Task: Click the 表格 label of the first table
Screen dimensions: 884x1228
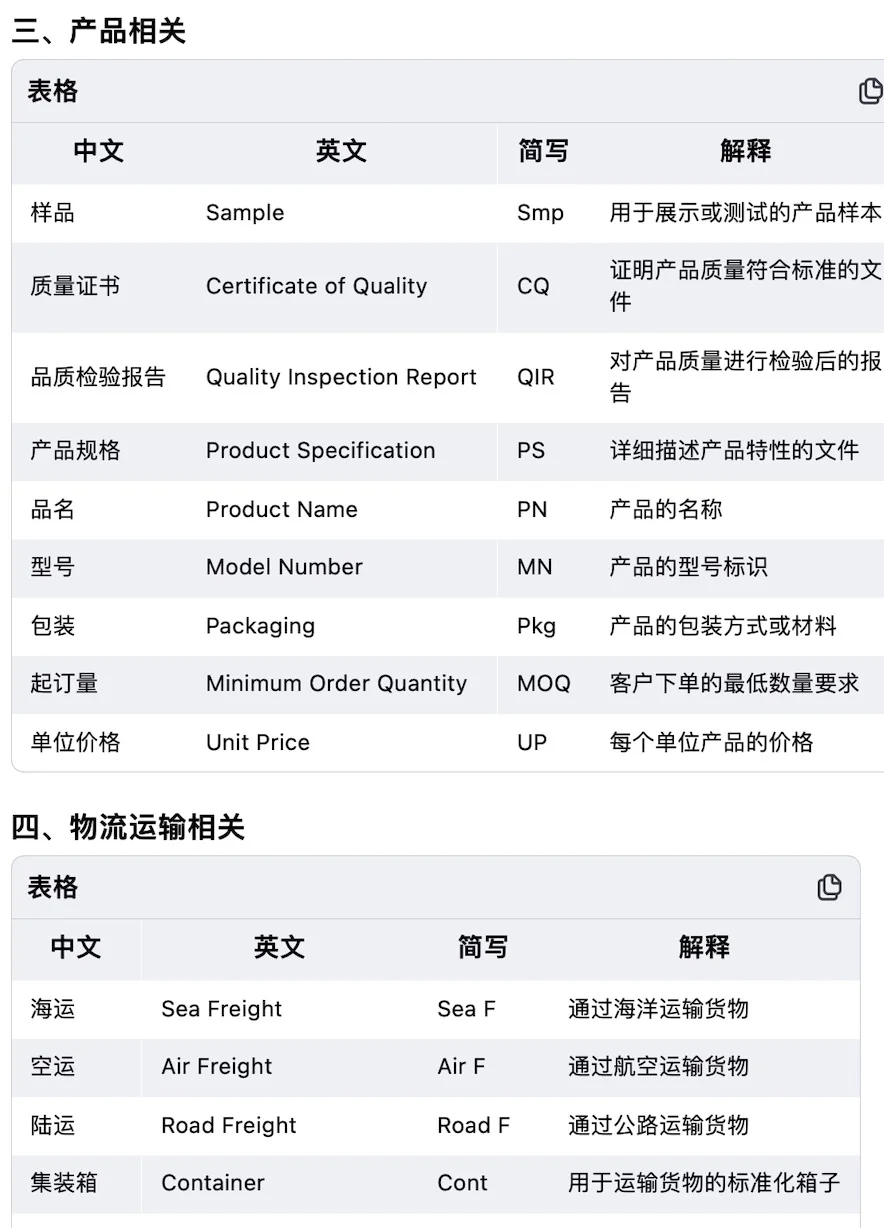Action: [x=52, y=91]
